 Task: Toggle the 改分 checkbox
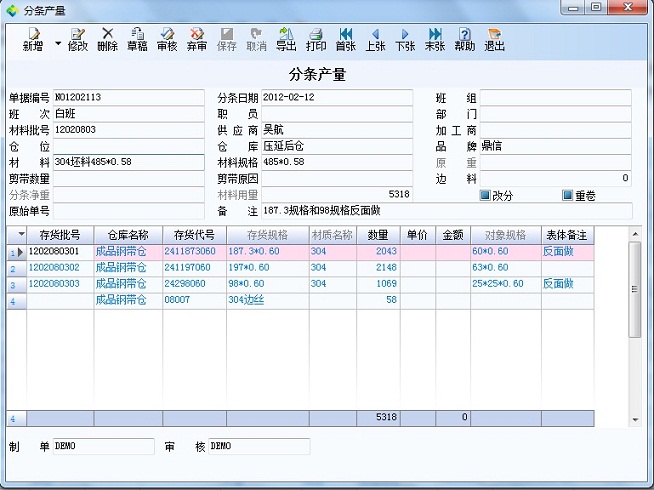click(x=486, y=195)
